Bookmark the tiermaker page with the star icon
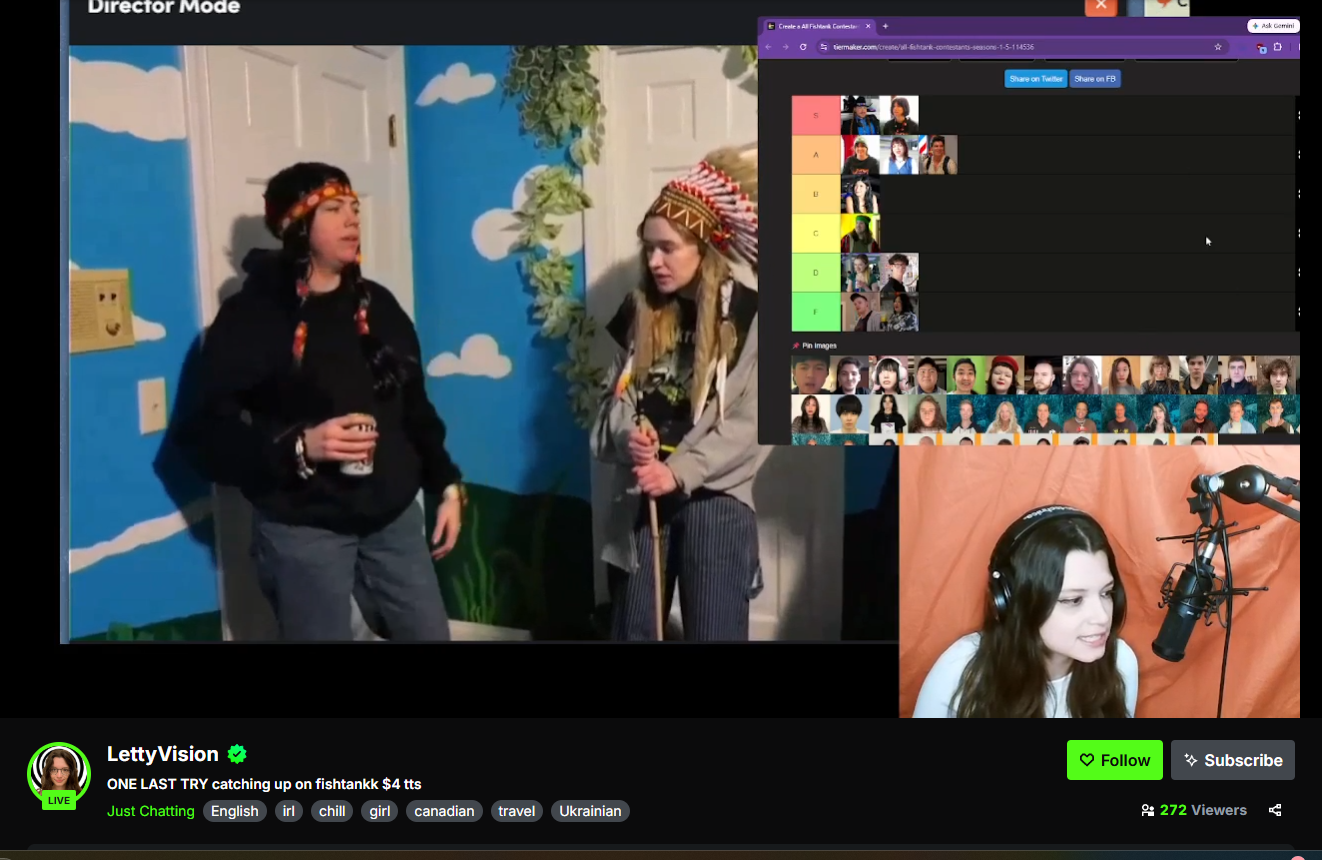 (1218, 47)
